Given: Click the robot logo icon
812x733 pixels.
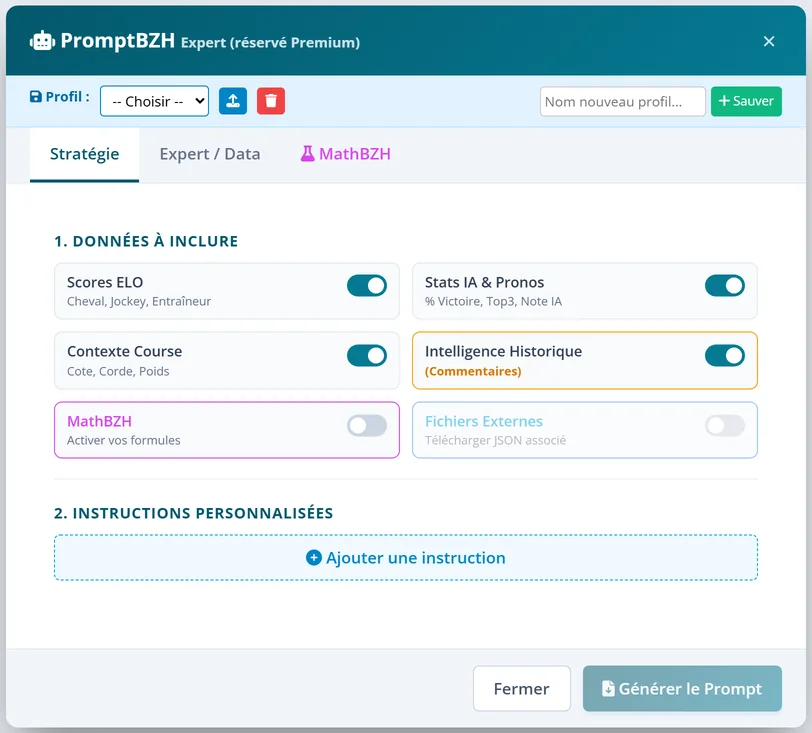Looking at the screenshot, I should 42,41.
